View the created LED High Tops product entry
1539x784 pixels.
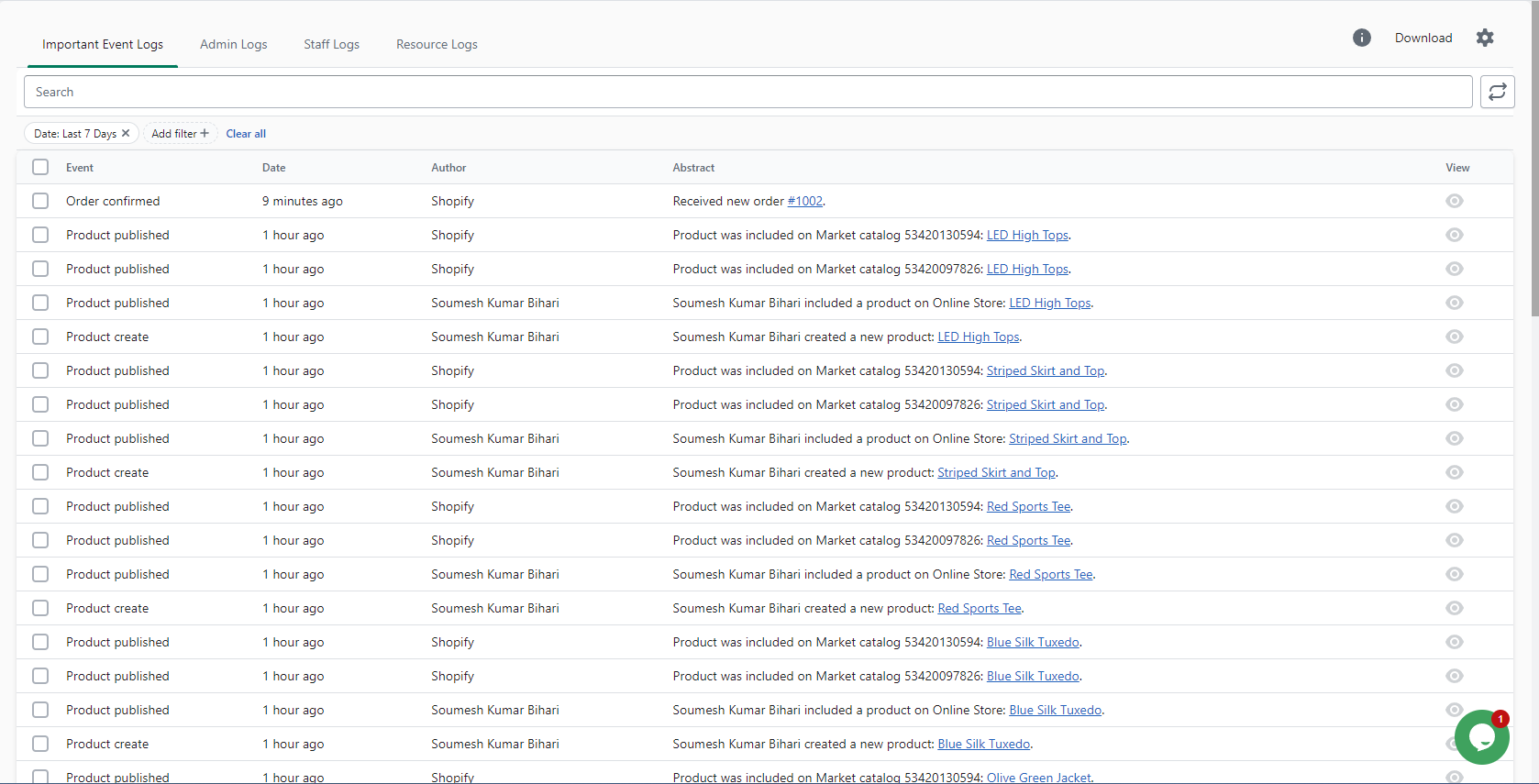(x=1455, y=337)
